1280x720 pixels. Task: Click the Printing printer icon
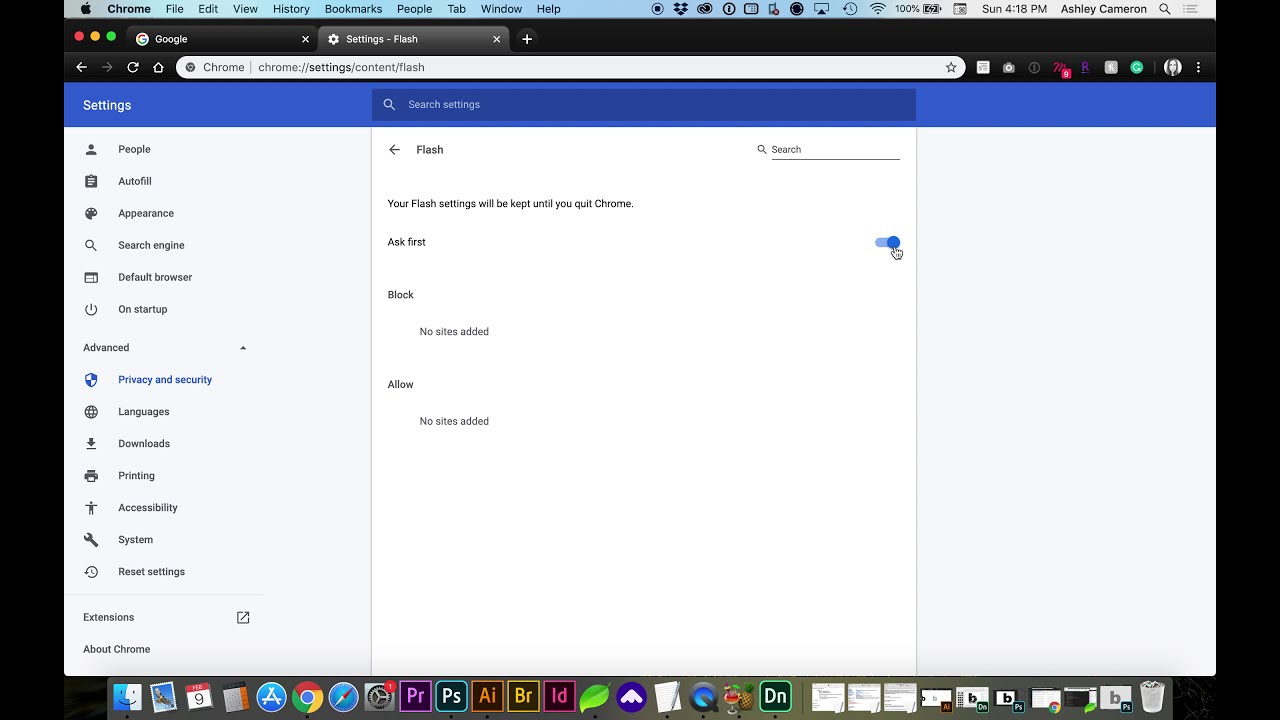click(x=91, y=476)
